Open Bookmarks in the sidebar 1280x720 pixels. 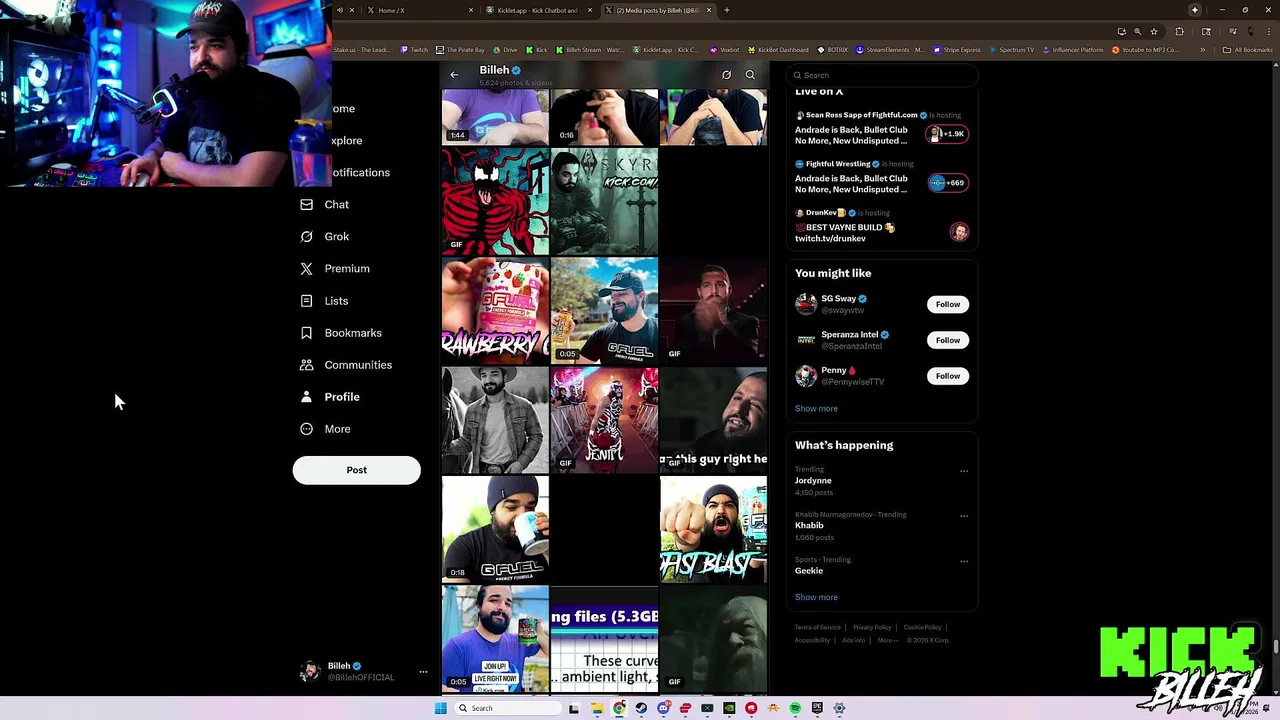coord(341,333)
